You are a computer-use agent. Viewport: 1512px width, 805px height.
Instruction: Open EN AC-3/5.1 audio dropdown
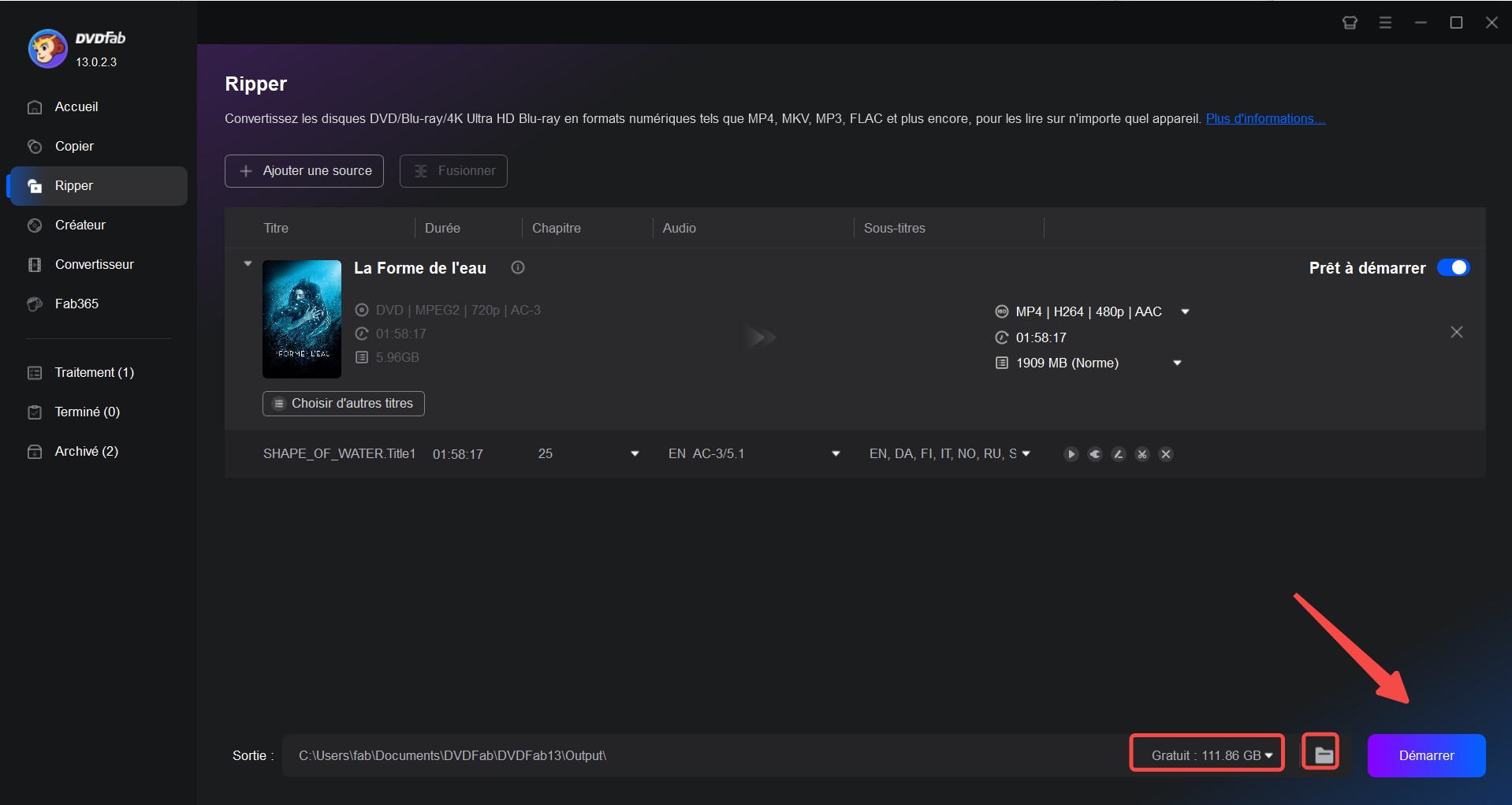(x=836, y=454)
